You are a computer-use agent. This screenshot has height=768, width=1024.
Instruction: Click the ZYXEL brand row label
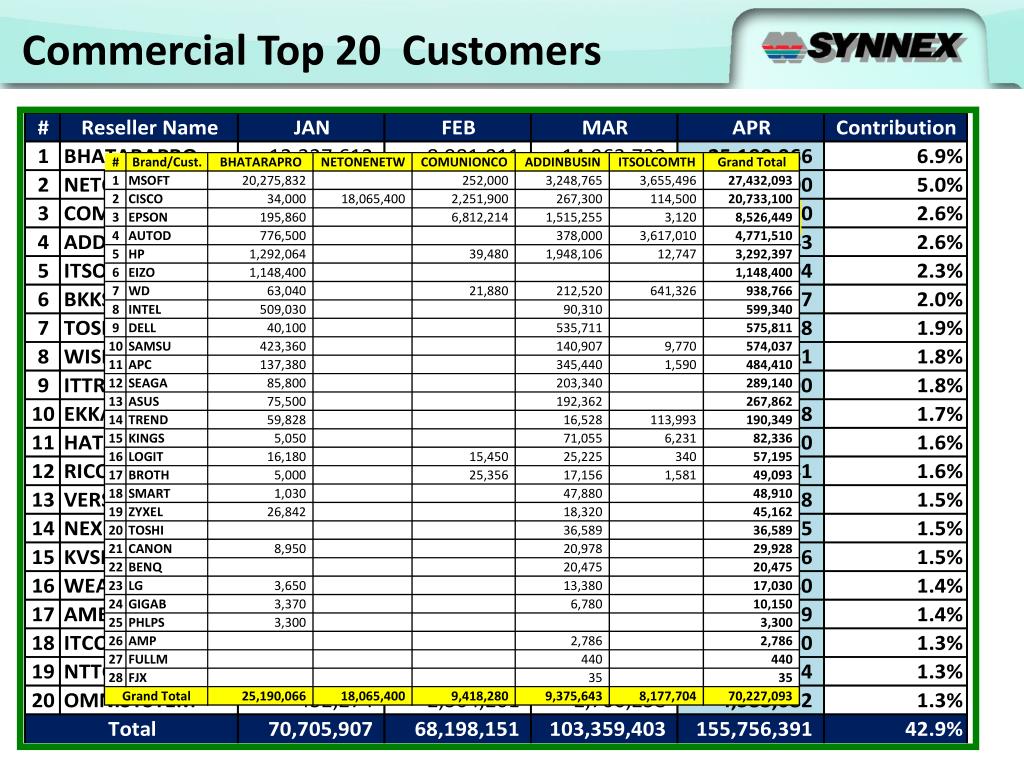tap(146, 512)
